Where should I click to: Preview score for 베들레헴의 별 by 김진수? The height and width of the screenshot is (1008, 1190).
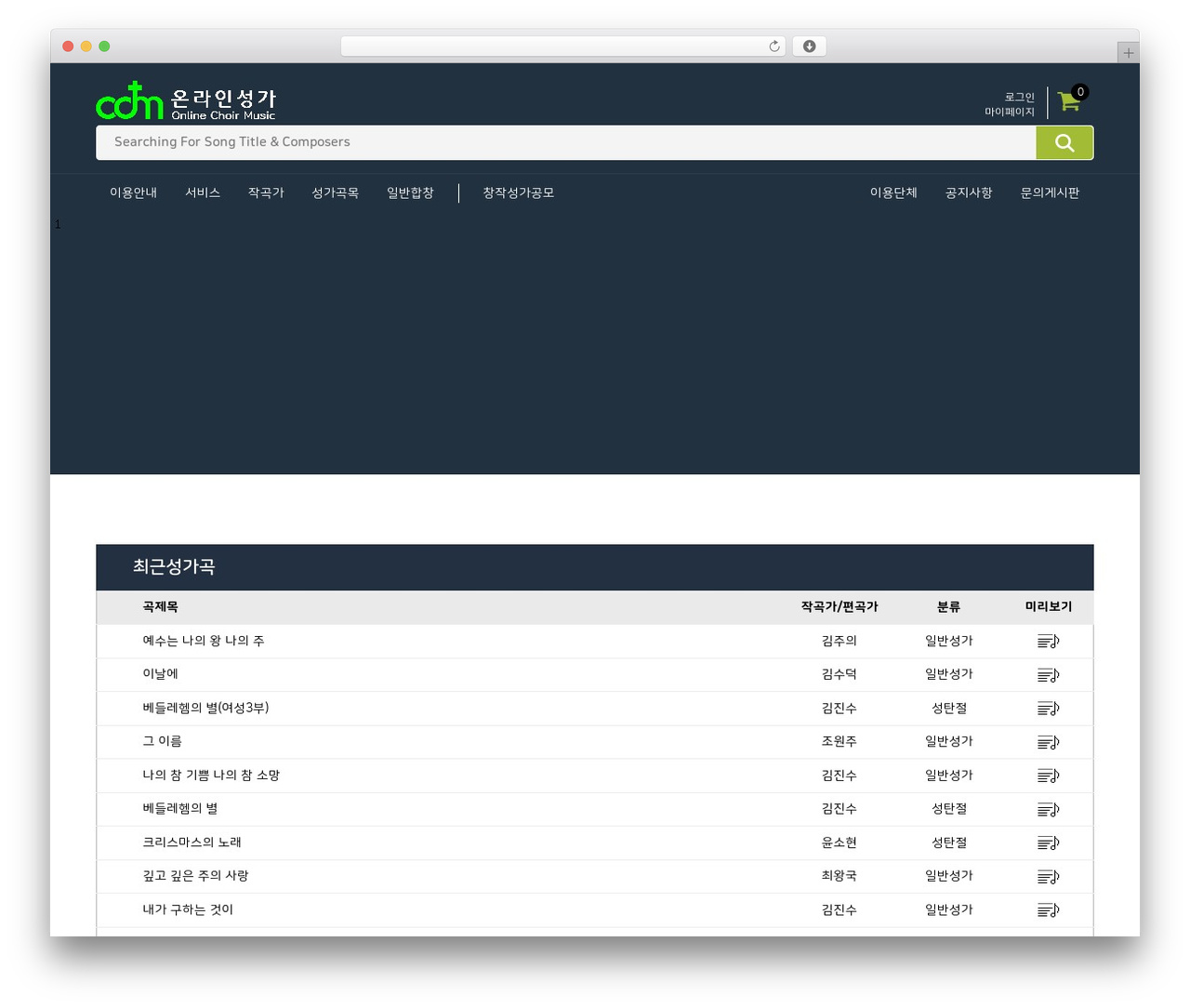(x=1048, y=809)
